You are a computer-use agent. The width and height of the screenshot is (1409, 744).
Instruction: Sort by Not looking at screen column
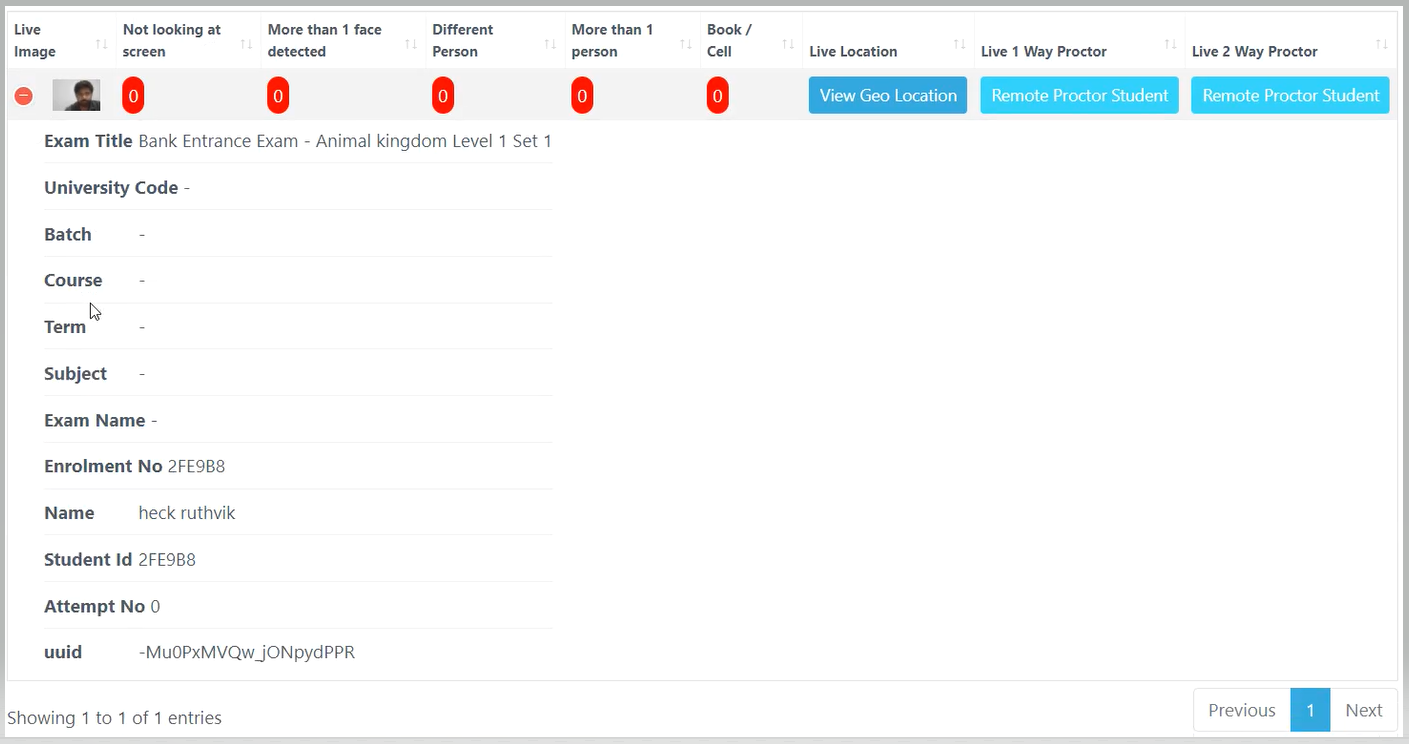pyautogui.click(x=246, y=44)
